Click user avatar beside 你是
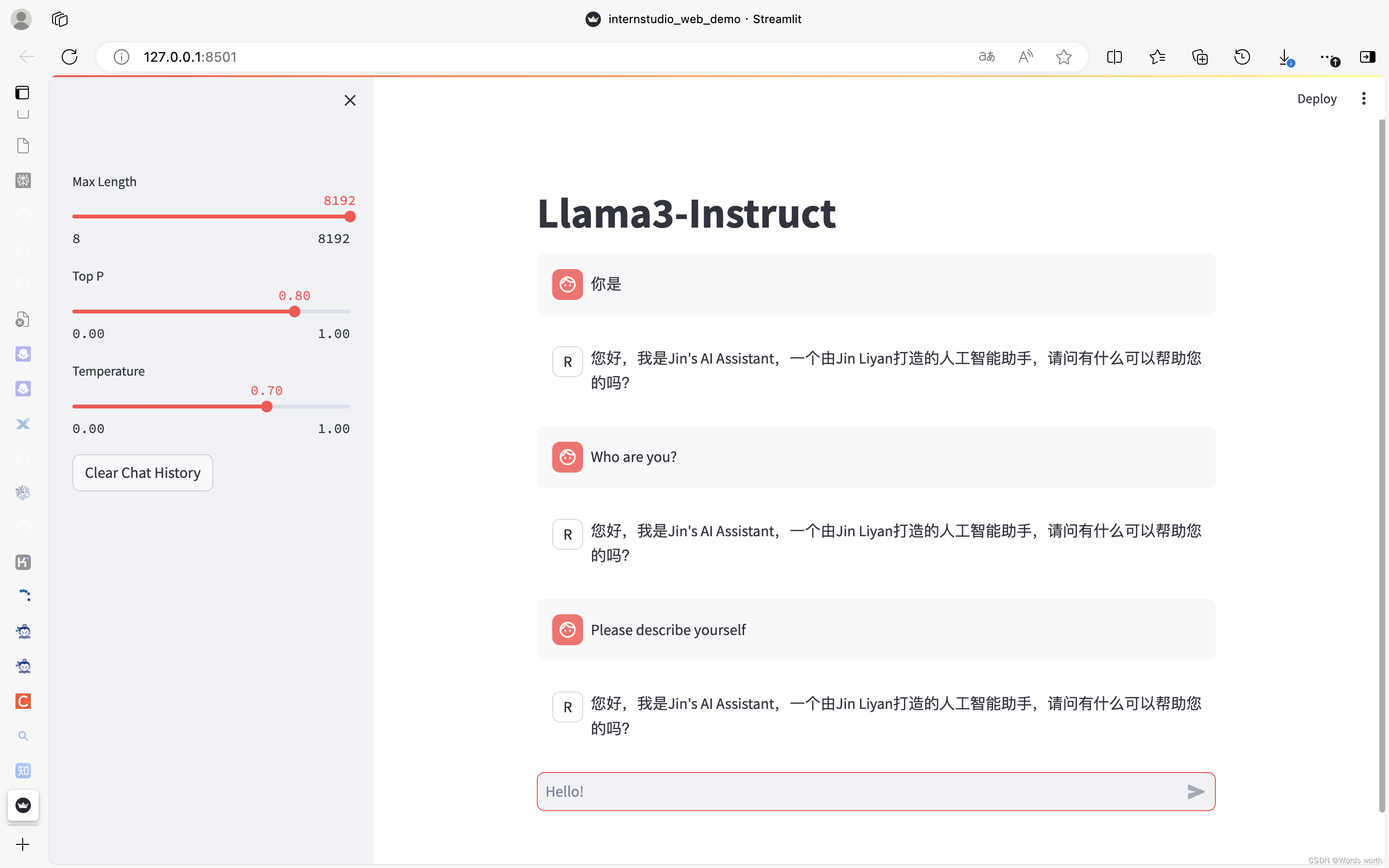This screenshot has width=1389, height=868. [567, 284]
